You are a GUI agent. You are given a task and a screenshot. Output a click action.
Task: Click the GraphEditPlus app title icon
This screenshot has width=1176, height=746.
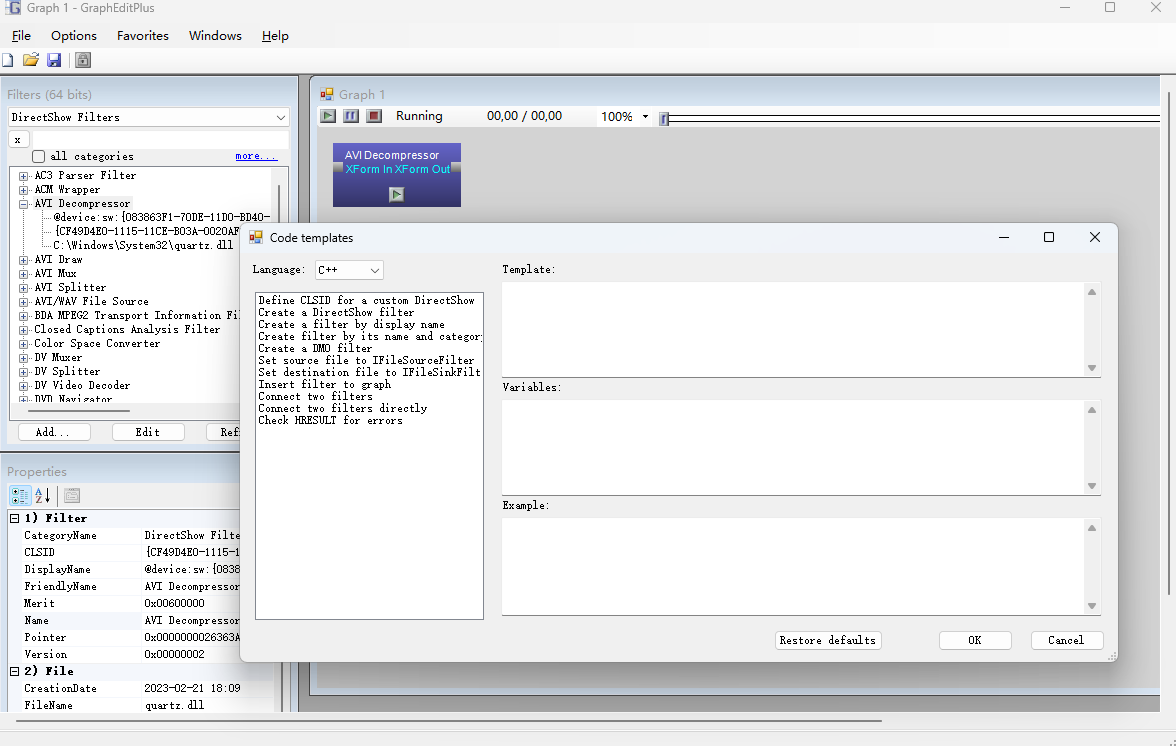pyautogui.click(x=13, y=7)
